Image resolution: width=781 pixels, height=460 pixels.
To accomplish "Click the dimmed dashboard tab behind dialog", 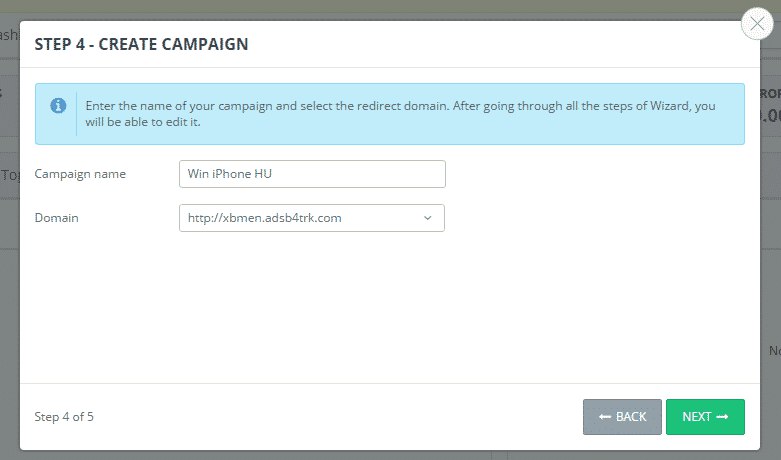I will tap(8, 35).
